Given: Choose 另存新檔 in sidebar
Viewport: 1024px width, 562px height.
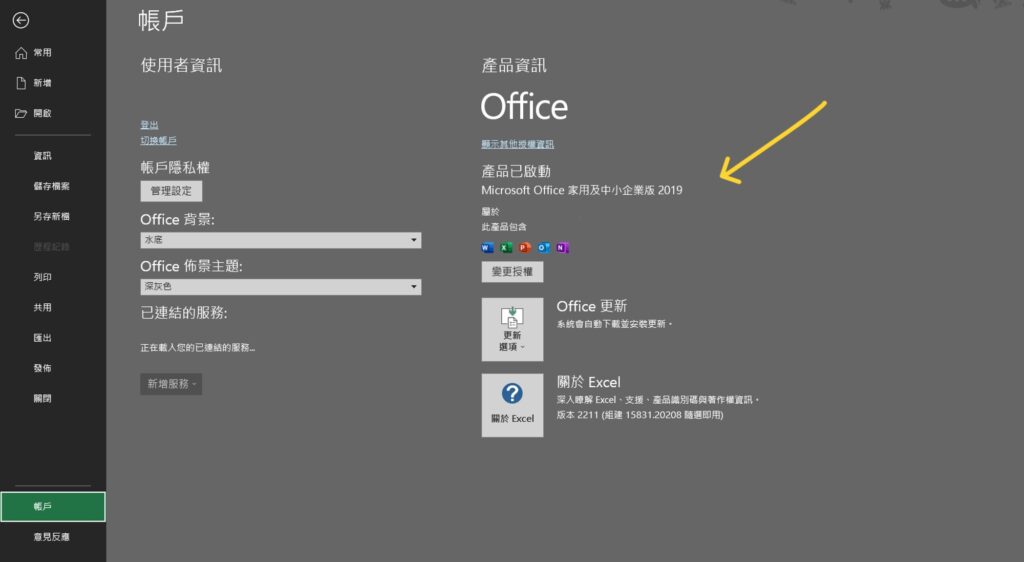Looking at the screenshot, I should tap(52, 217).
